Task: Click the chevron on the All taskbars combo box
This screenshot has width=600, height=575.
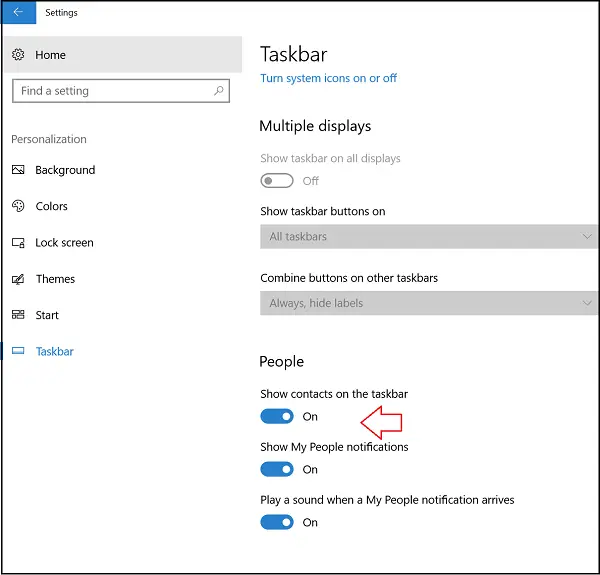Action: [587, 236]
